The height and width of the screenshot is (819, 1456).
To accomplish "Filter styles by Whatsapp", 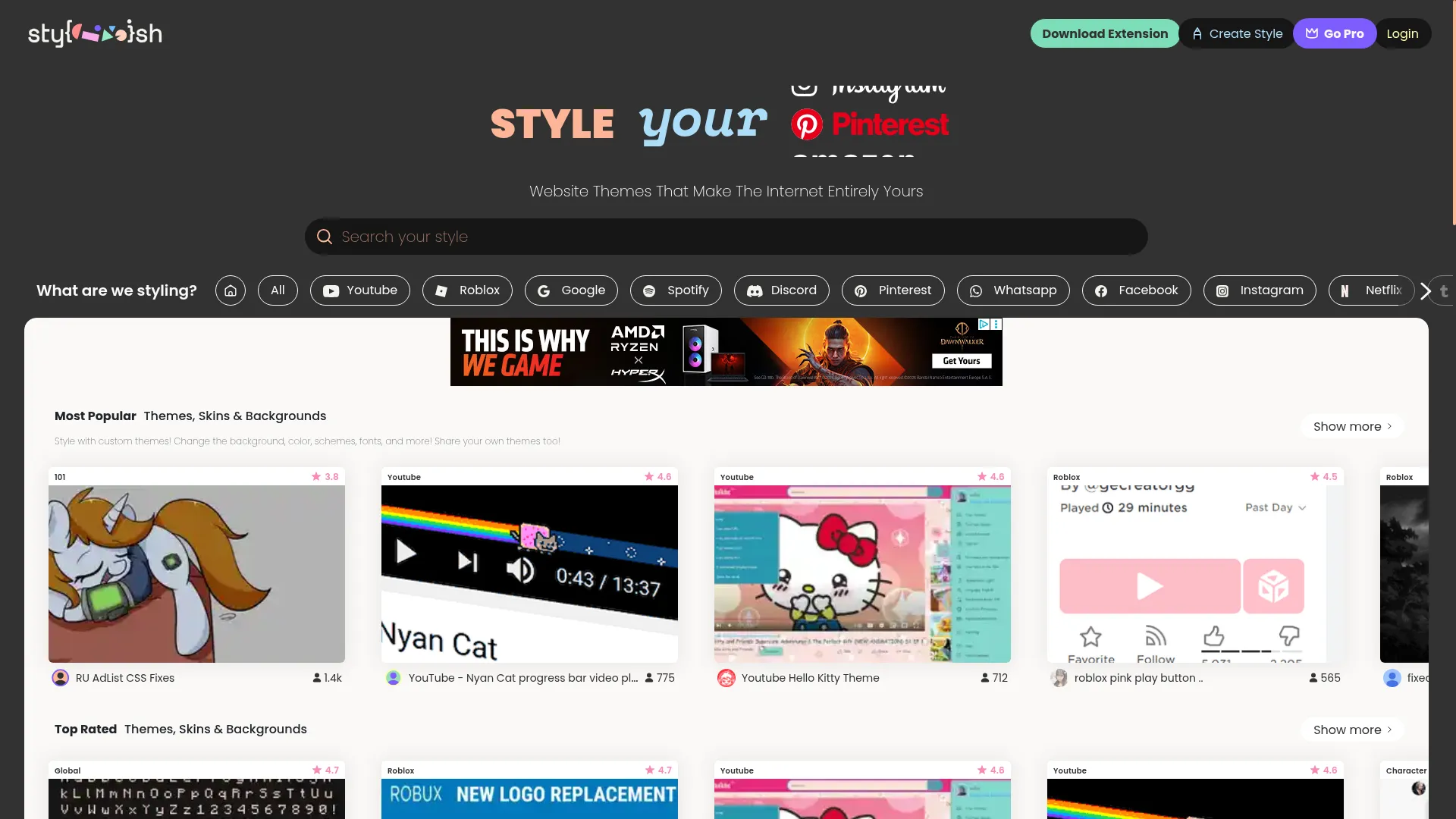I will [1013, 290].
